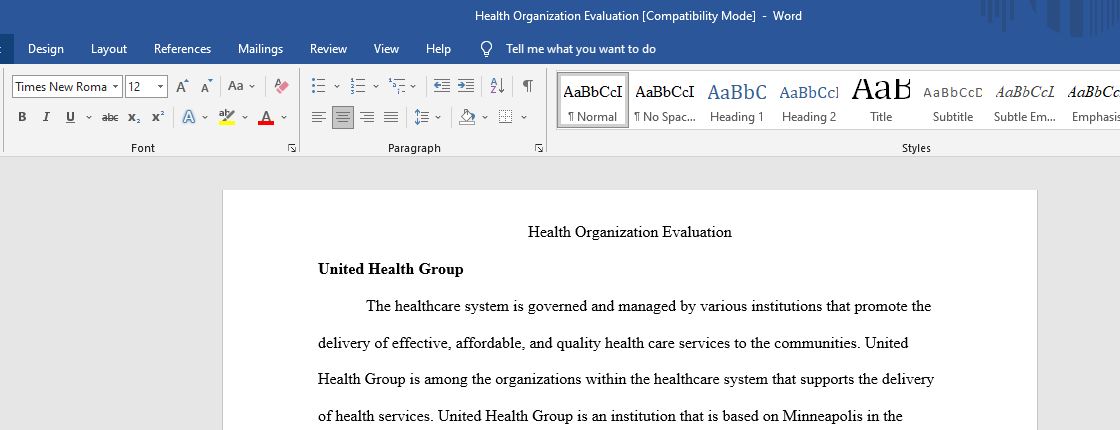The image size is (1120, 430).
Task: Open the Help tab
Action: (438, 49)
